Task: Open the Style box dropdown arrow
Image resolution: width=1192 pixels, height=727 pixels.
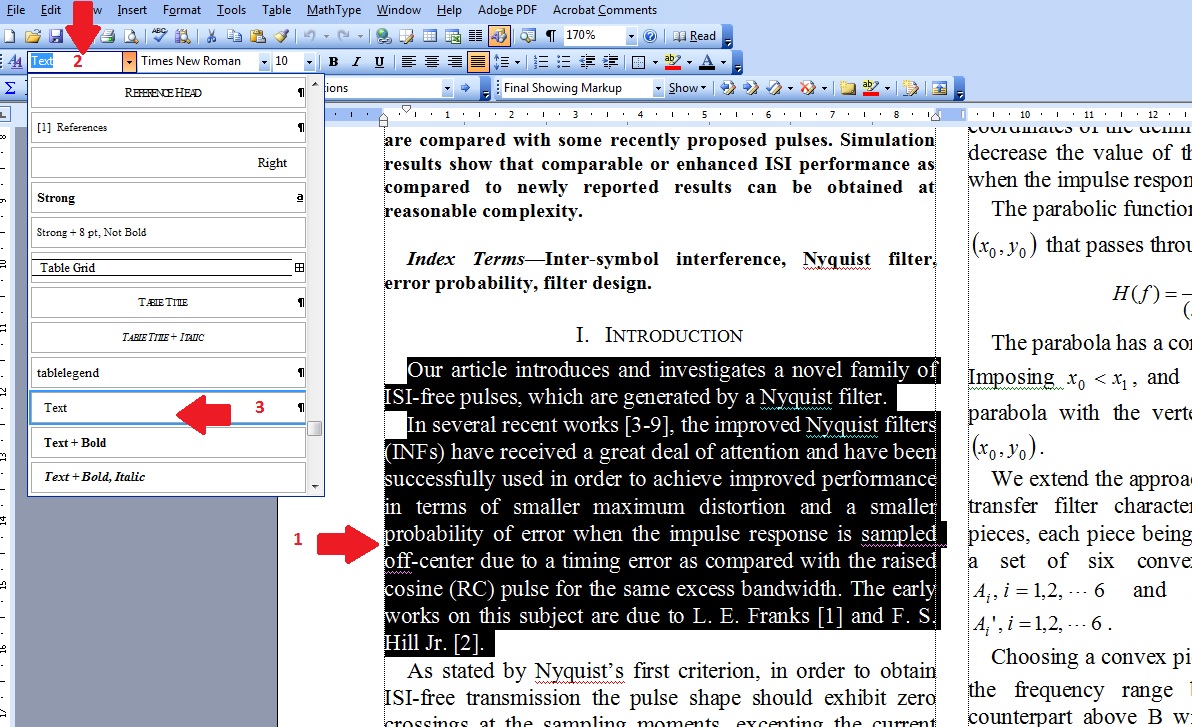Action: tap(129, 62)
